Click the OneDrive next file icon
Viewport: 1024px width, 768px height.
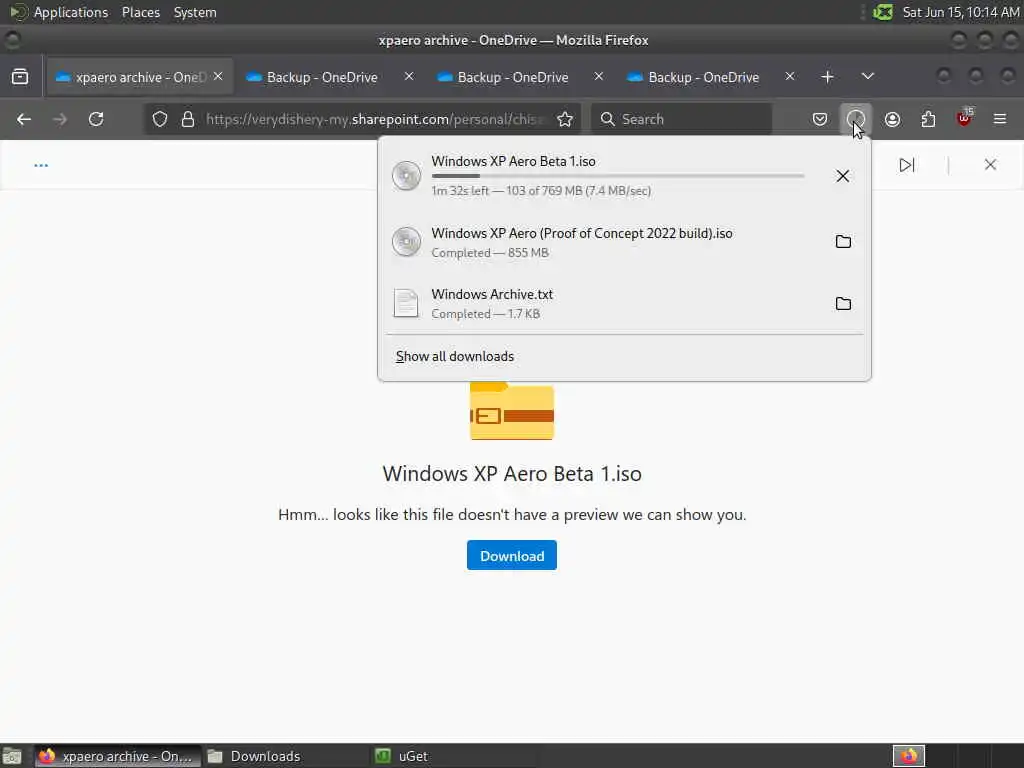click(x=906, y=165)
